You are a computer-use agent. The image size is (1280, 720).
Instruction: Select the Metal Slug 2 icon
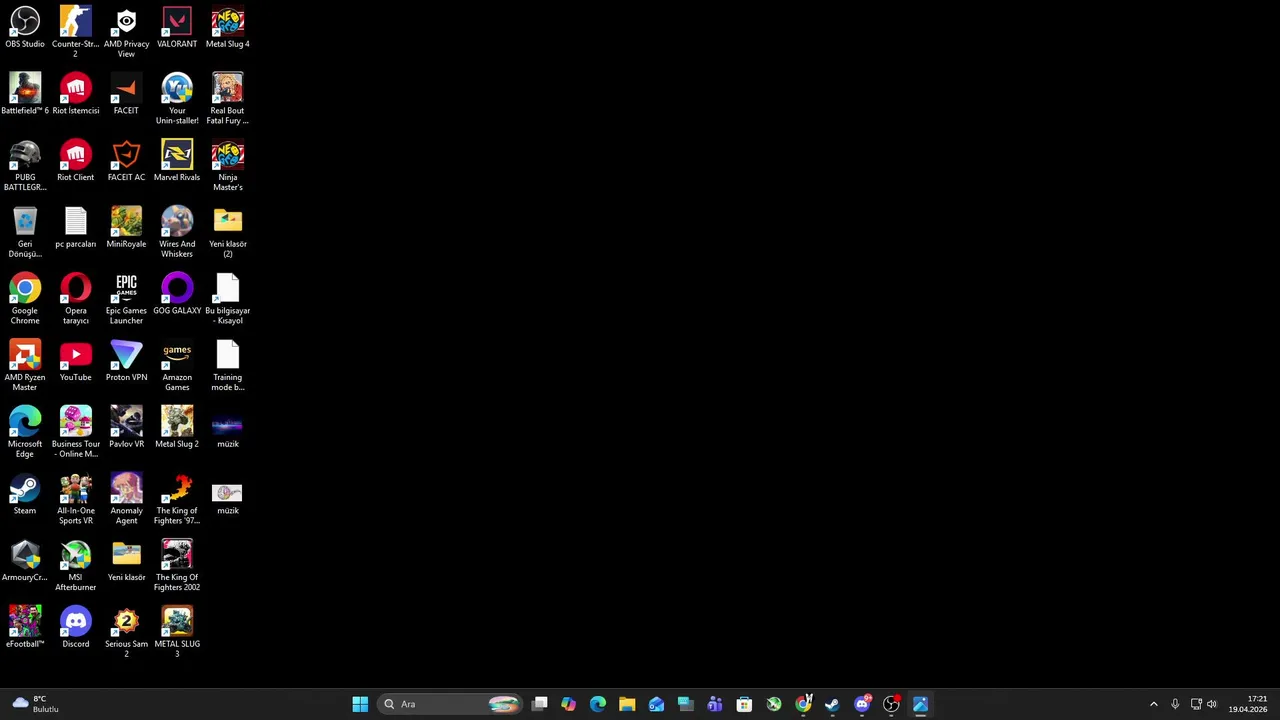click(177, 428)
